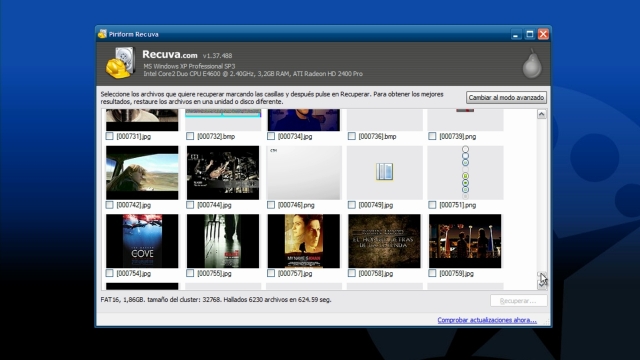640x360 pixels.
Task: Click the [000746].png file name label
Action: tap(296, 205)
